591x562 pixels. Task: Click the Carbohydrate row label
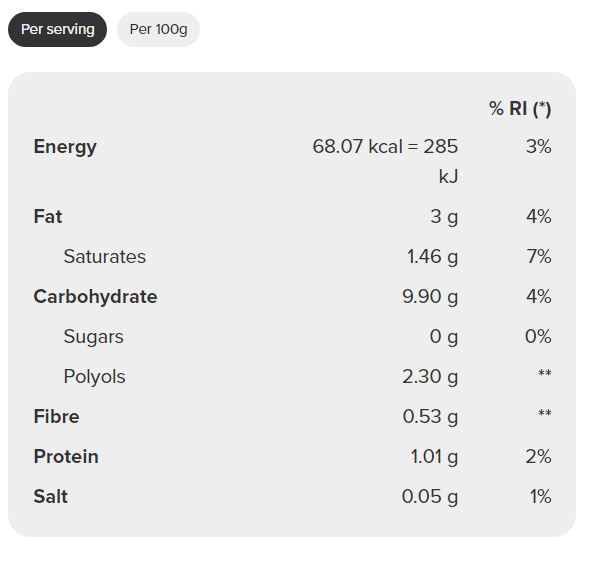[x=95, y=297]
